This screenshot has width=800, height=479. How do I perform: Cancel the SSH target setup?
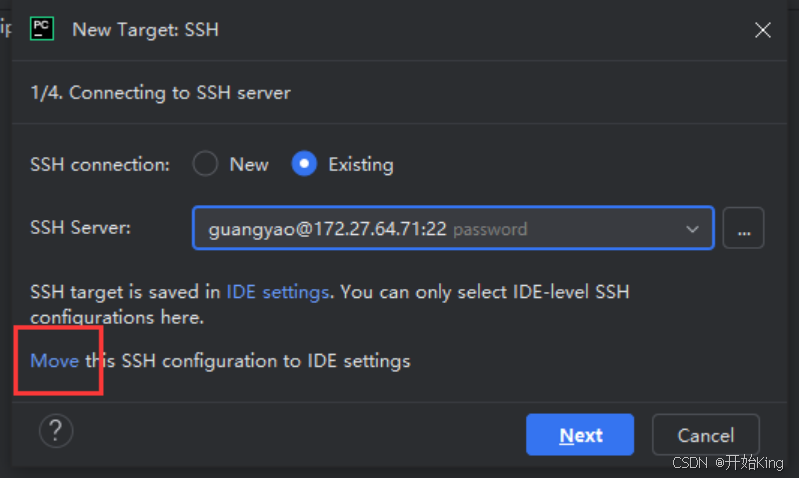[x=706, y=435]
